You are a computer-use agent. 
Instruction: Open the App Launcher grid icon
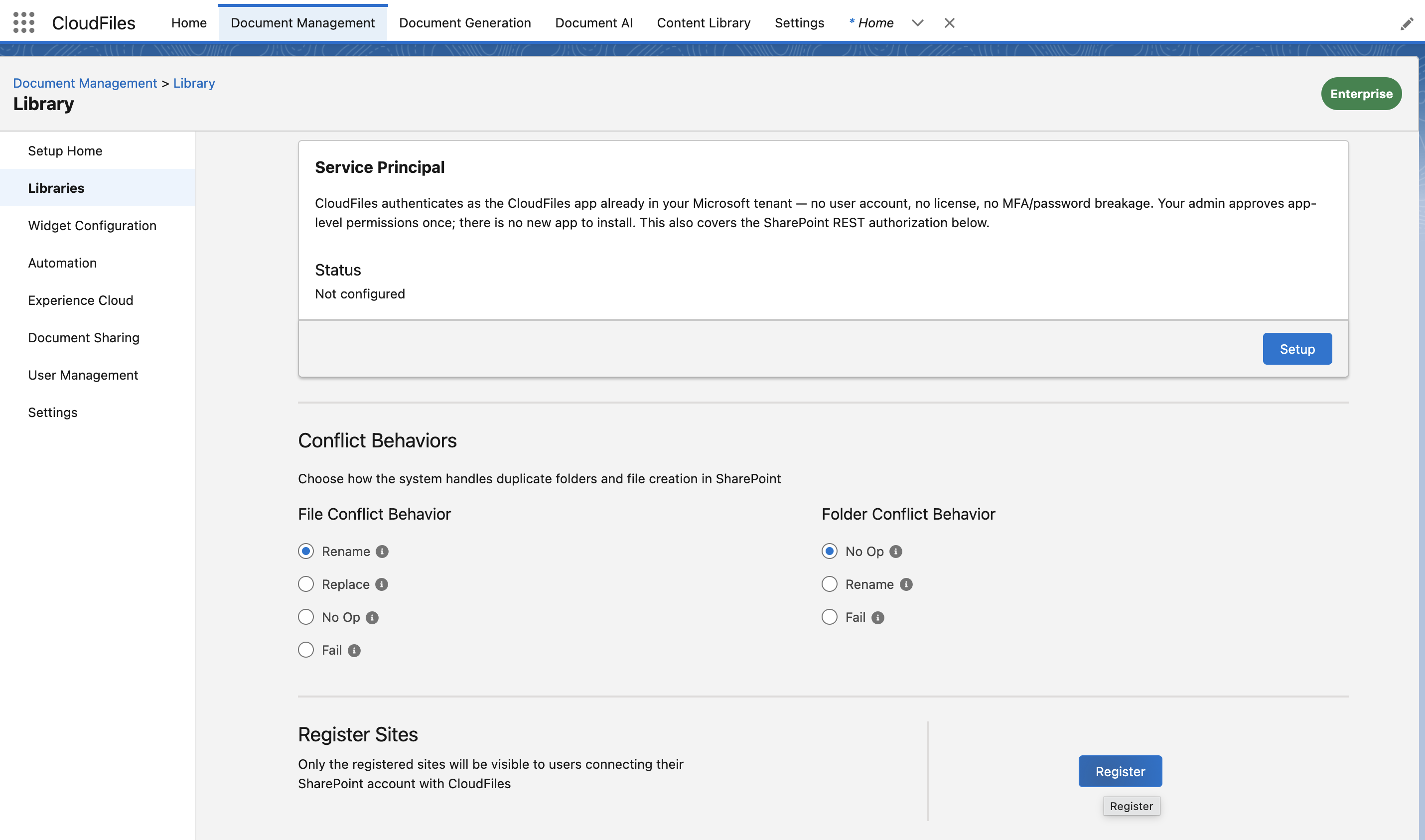[x=24, y=22]
